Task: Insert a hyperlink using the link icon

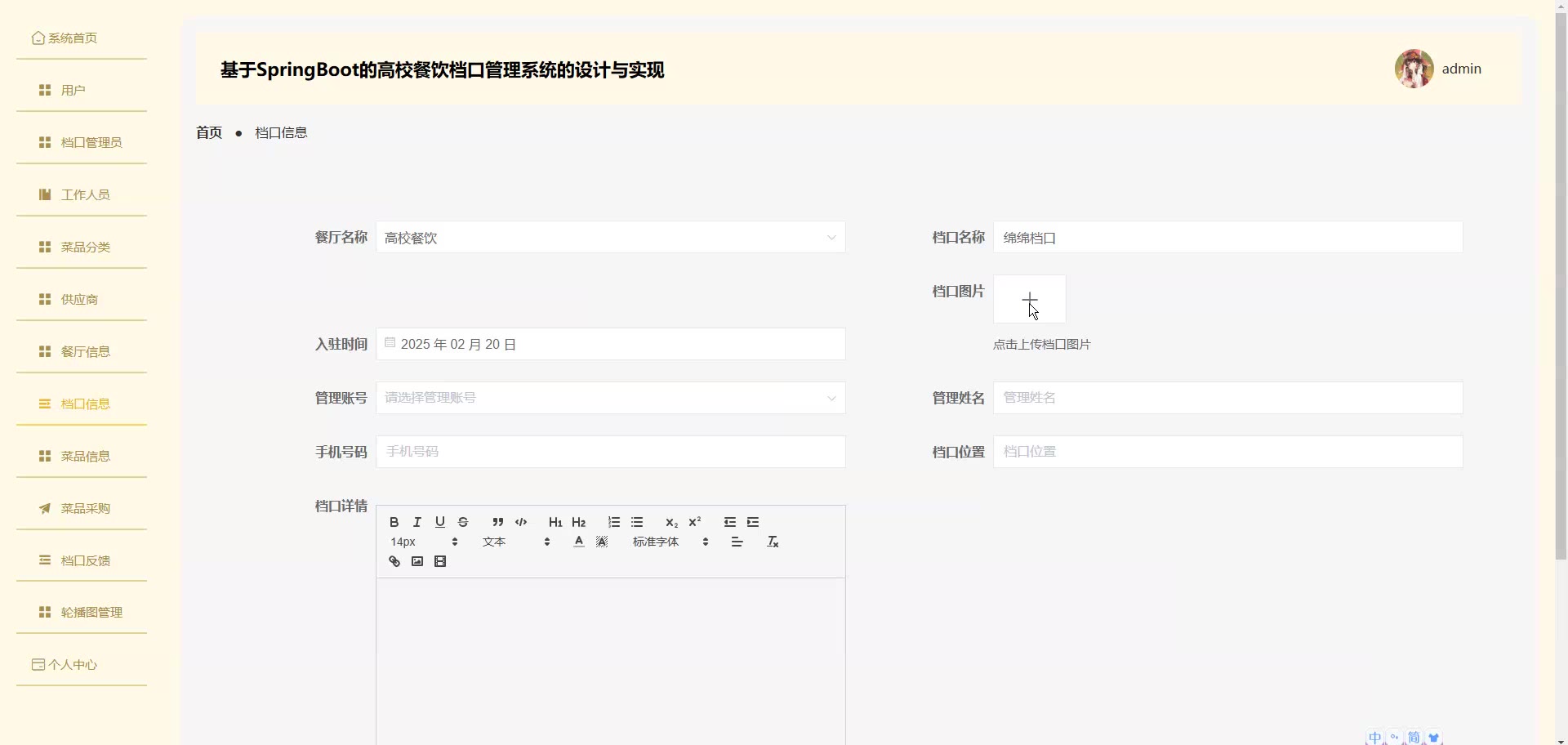Action: [x=394, y=561]
